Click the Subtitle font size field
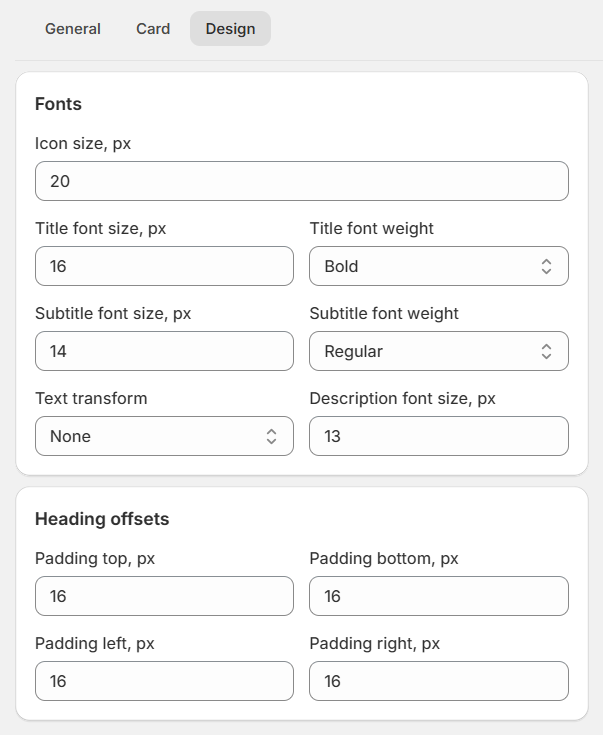This screenshot has height=735, width=603. click(x=164, y=351)
